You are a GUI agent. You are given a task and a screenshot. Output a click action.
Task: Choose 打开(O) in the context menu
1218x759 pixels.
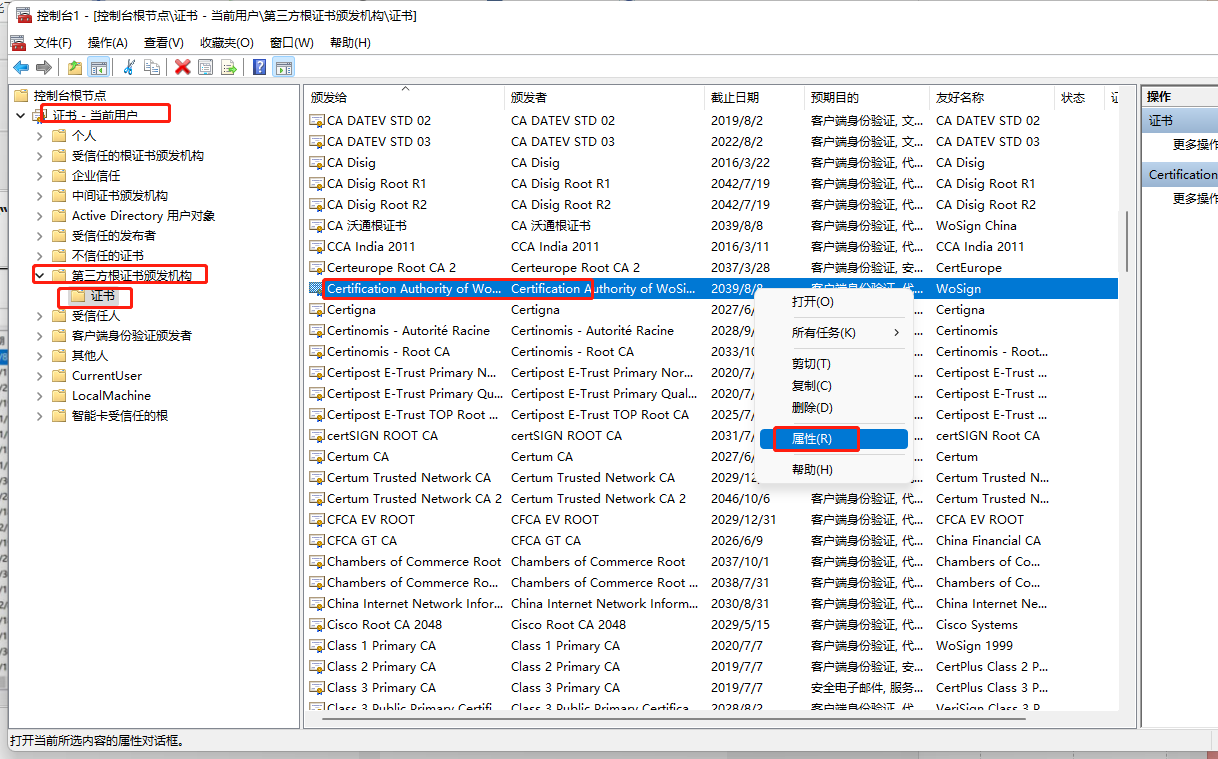834,301
